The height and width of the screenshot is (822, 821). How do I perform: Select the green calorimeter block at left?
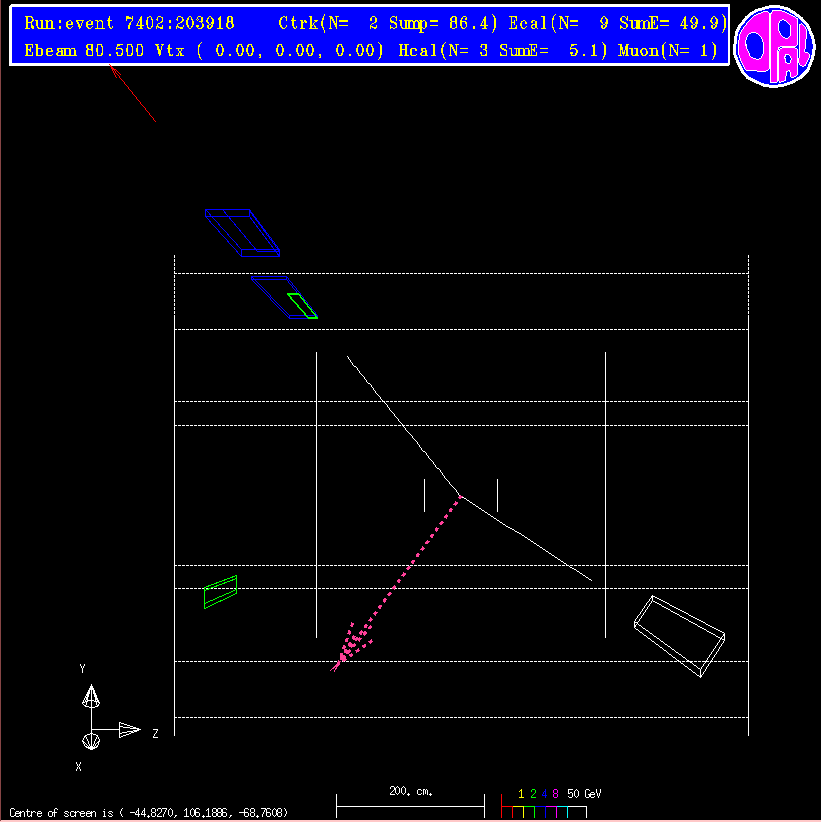click(220, 592)
